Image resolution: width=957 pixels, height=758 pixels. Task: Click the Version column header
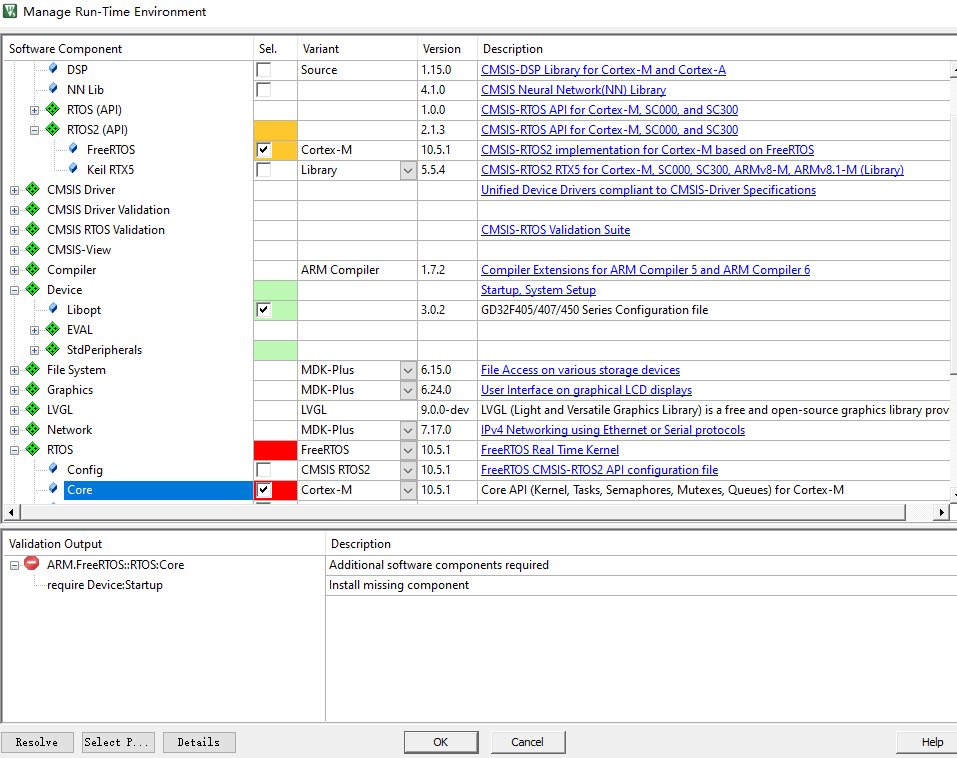click(x=447, y=49)
